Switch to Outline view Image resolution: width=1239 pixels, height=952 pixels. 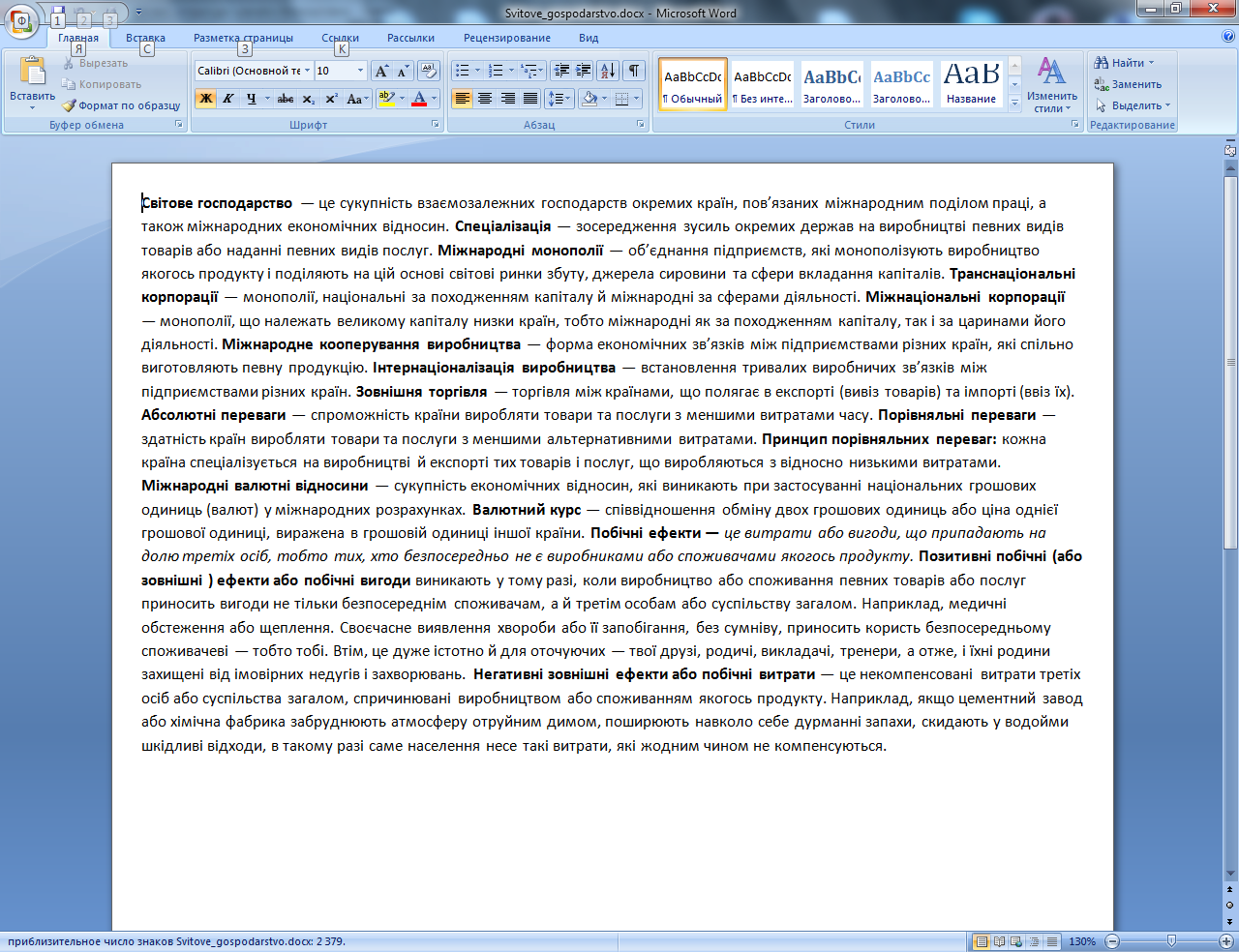point(1034,941)
